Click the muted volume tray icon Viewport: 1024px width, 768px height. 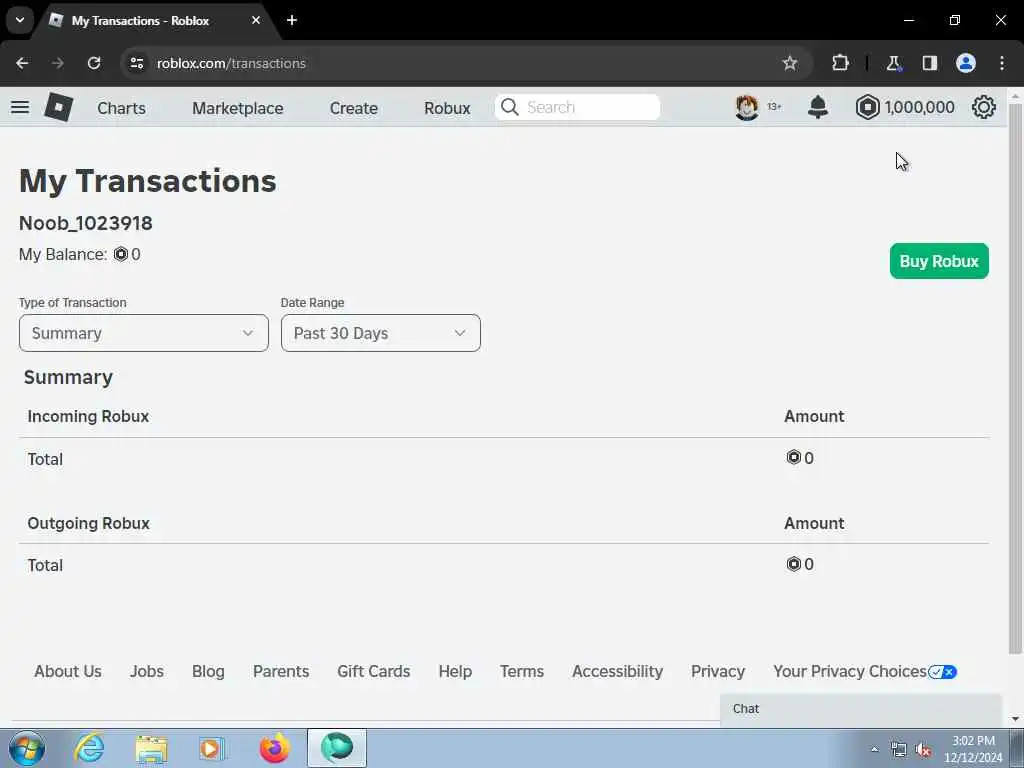(x=923, y=750)
